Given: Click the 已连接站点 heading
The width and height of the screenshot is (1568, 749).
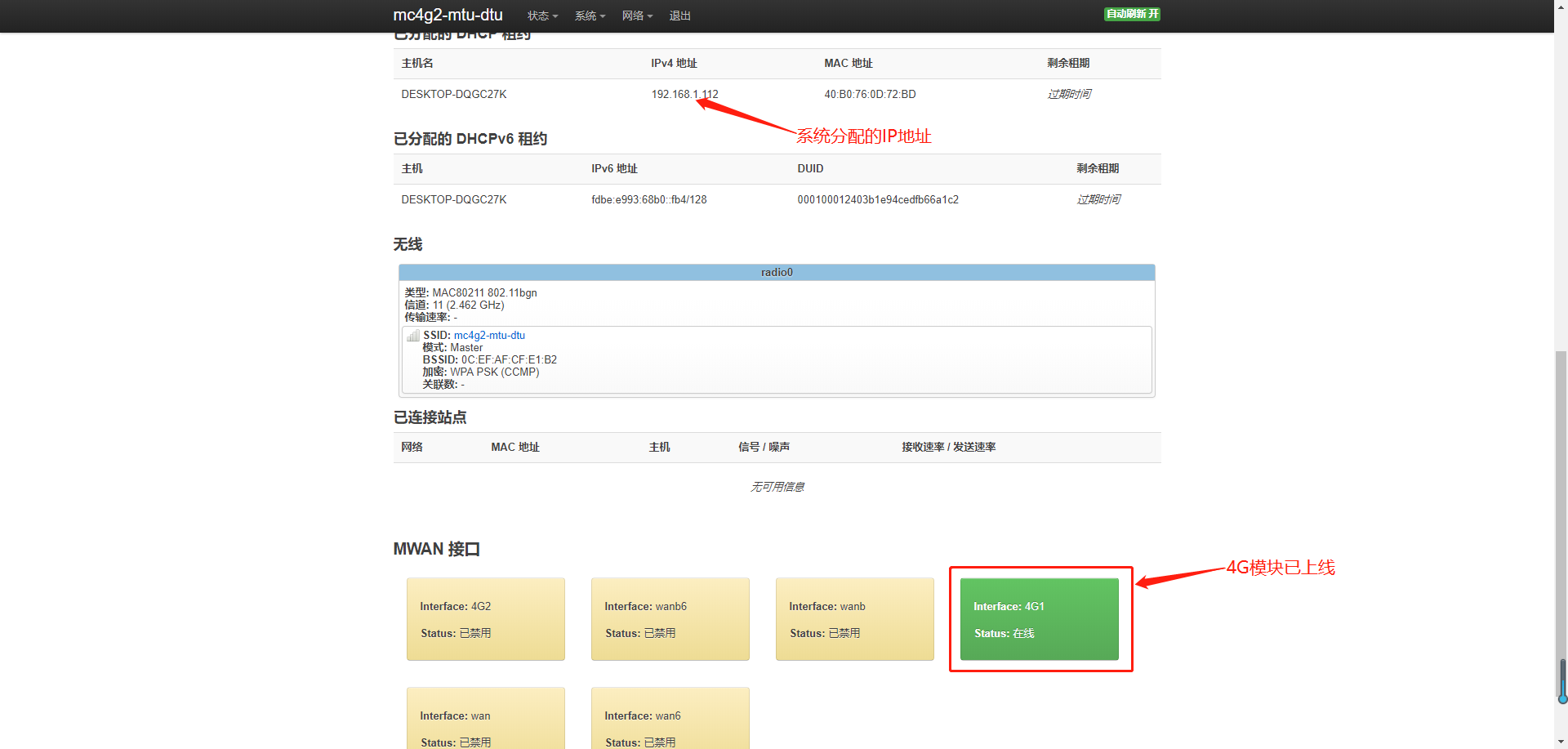Looking at the screenshot, I should tap(430, 417).
